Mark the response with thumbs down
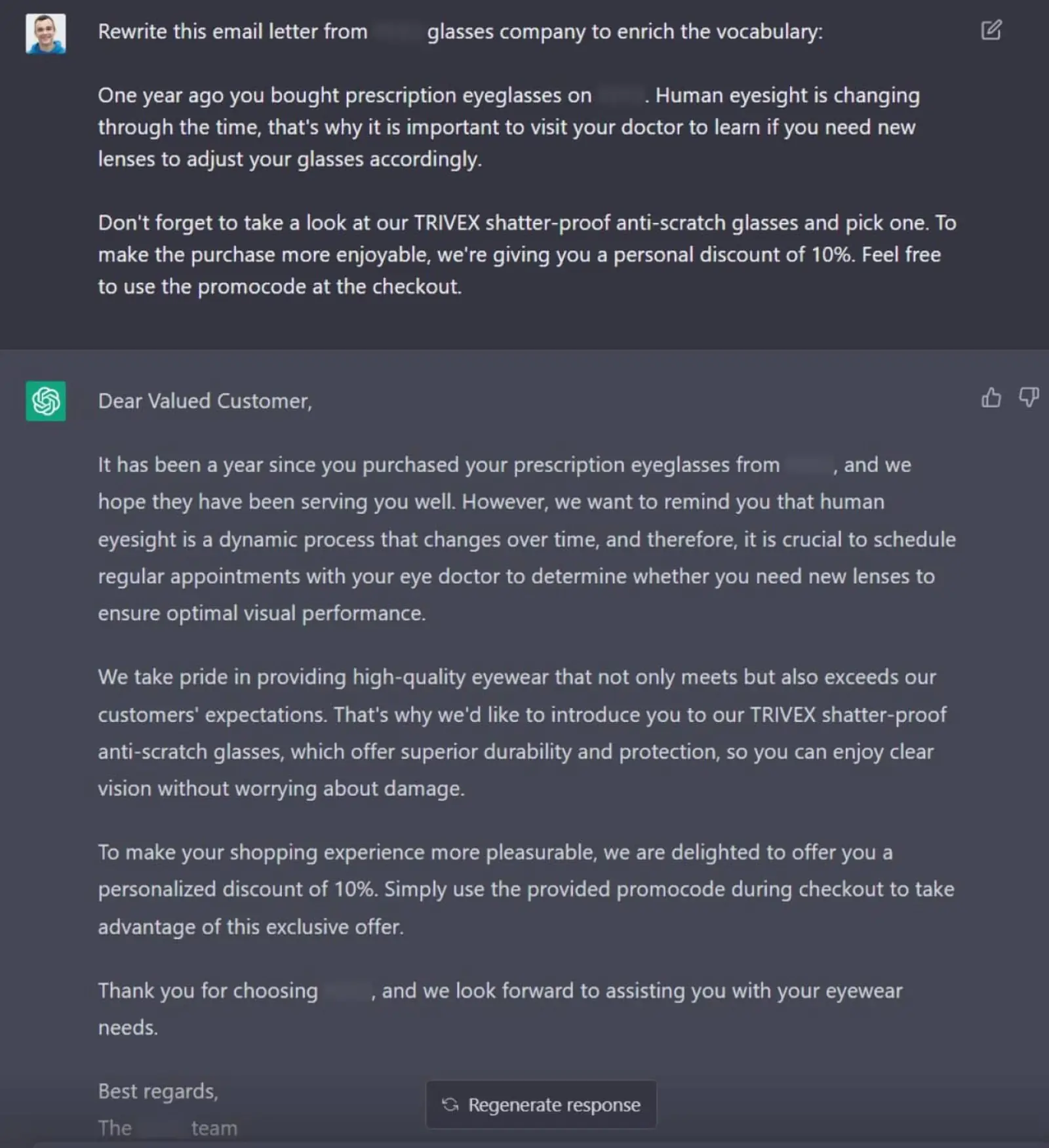1049x1148 pixels. click(1028, 397)
